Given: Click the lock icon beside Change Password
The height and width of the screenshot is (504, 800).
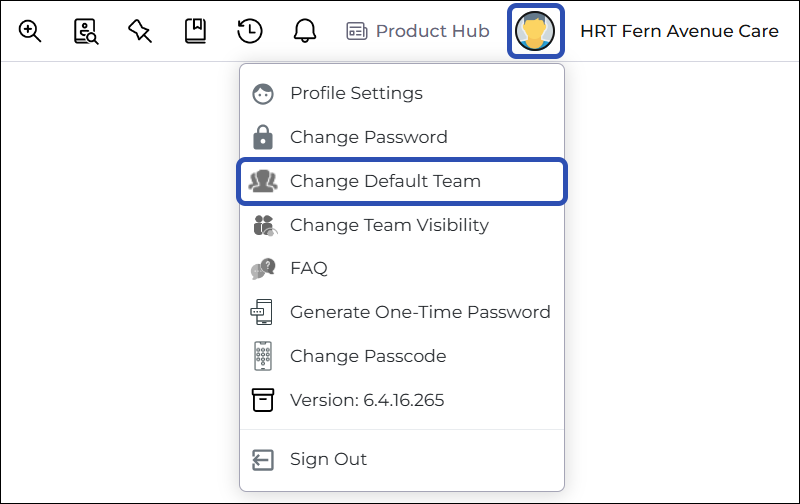Looking at the screenshot, I should 263,137.
